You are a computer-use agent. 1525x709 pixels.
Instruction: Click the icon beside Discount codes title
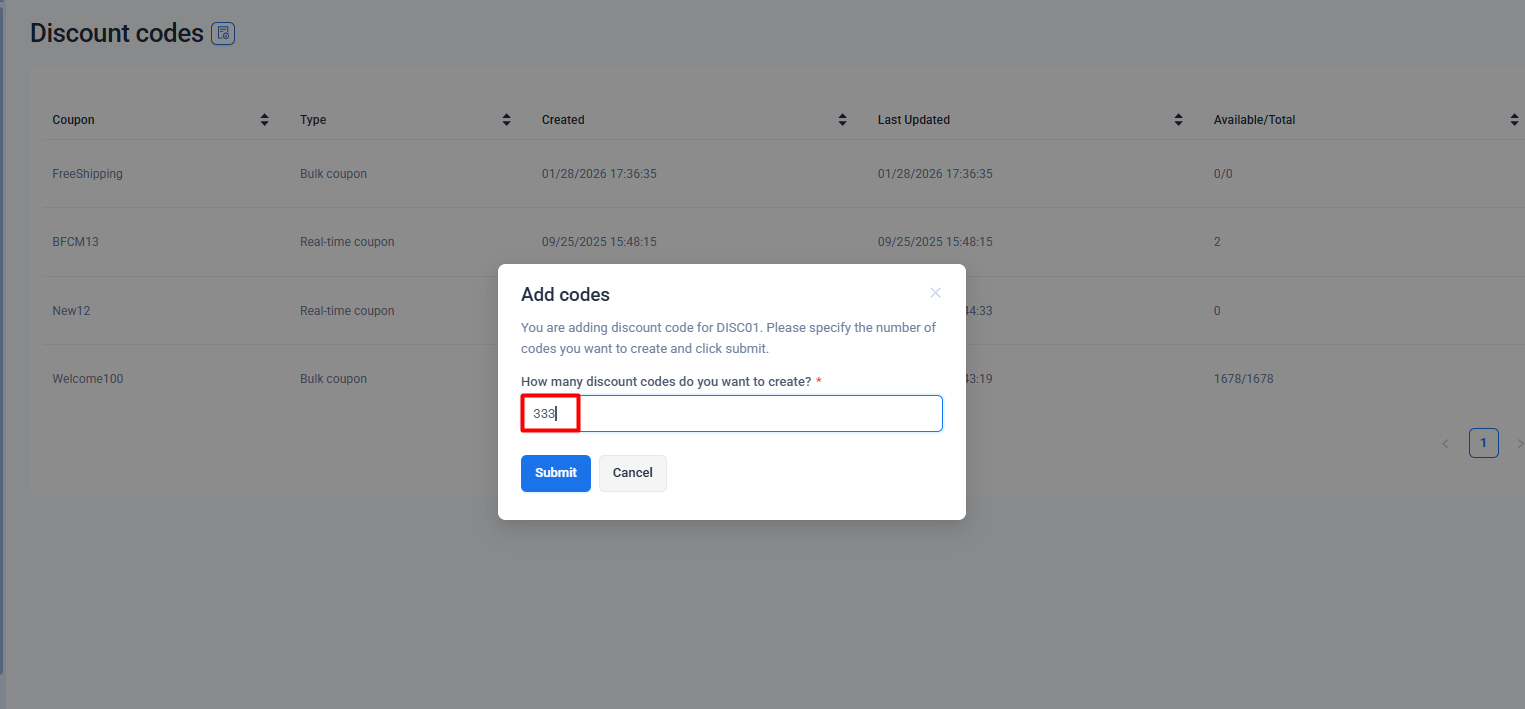point(223,34)
